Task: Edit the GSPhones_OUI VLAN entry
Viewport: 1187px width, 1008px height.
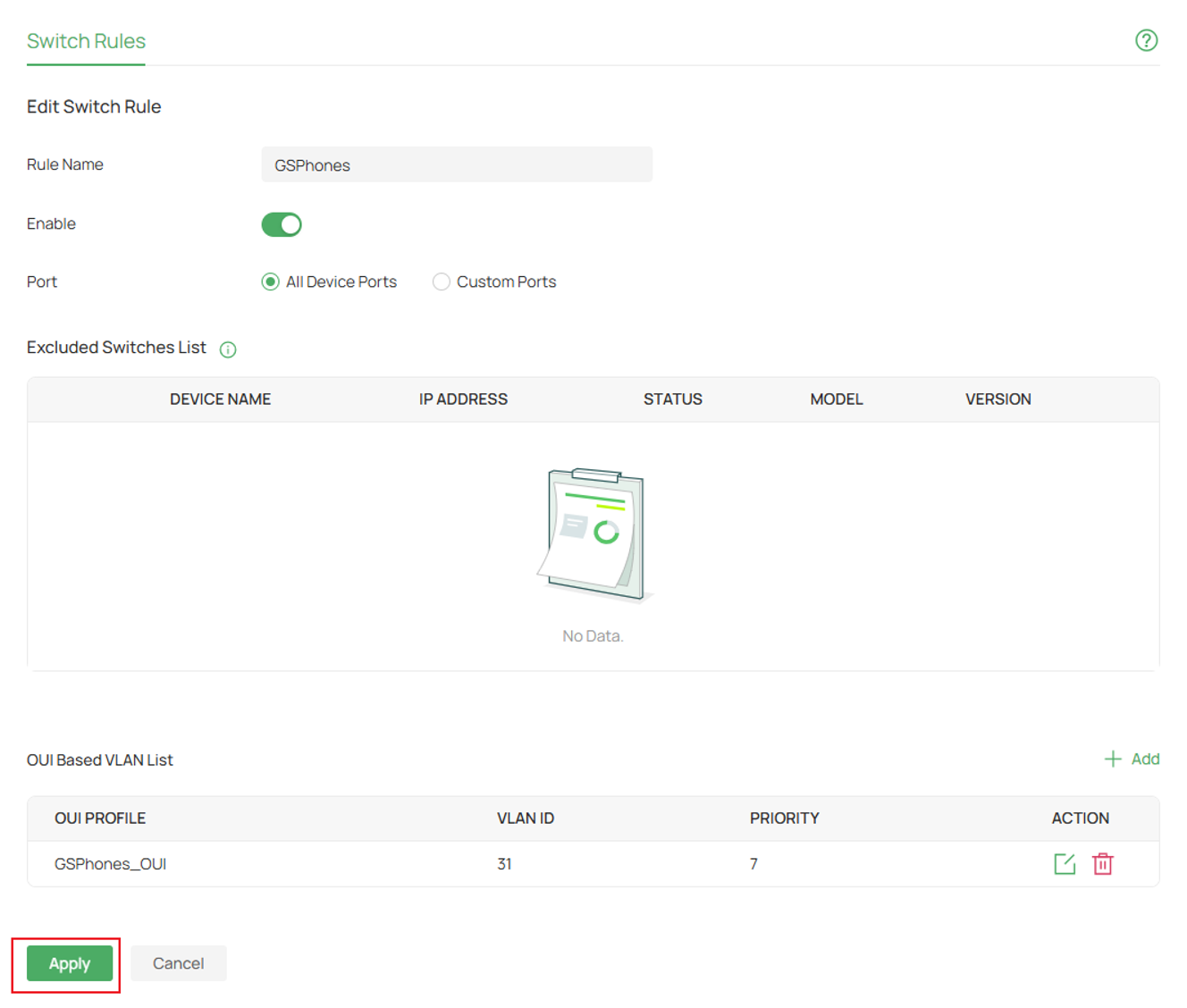Action: click(1065, 864)
